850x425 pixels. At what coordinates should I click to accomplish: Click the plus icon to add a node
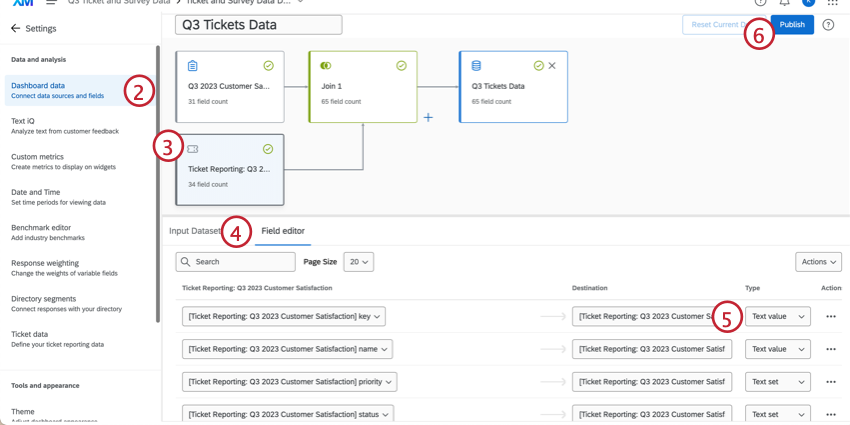click(x=428, y=117)
